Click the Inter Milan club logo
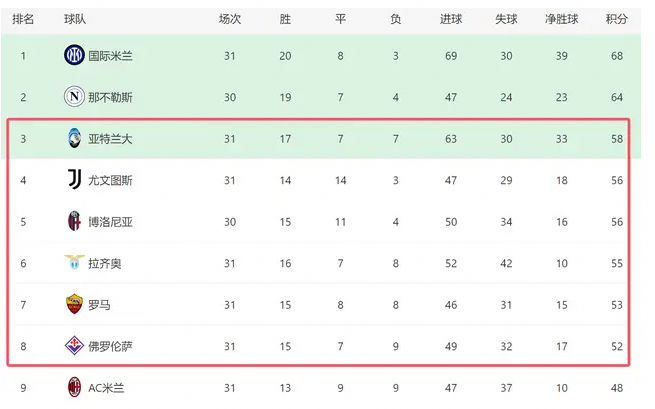655x409 pixels. pos(74,55)
